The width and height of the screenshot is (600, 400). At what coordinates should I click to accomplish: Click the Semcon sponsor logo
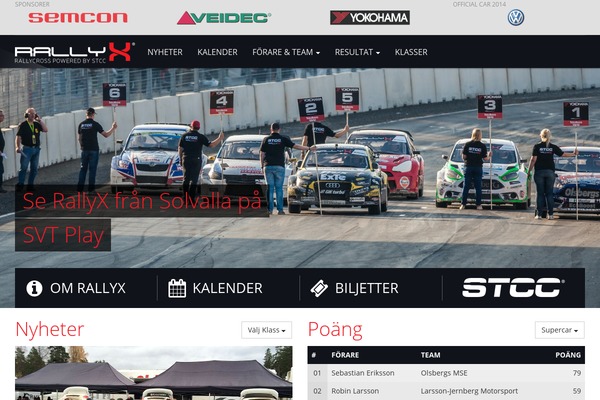tap(78, 18)
